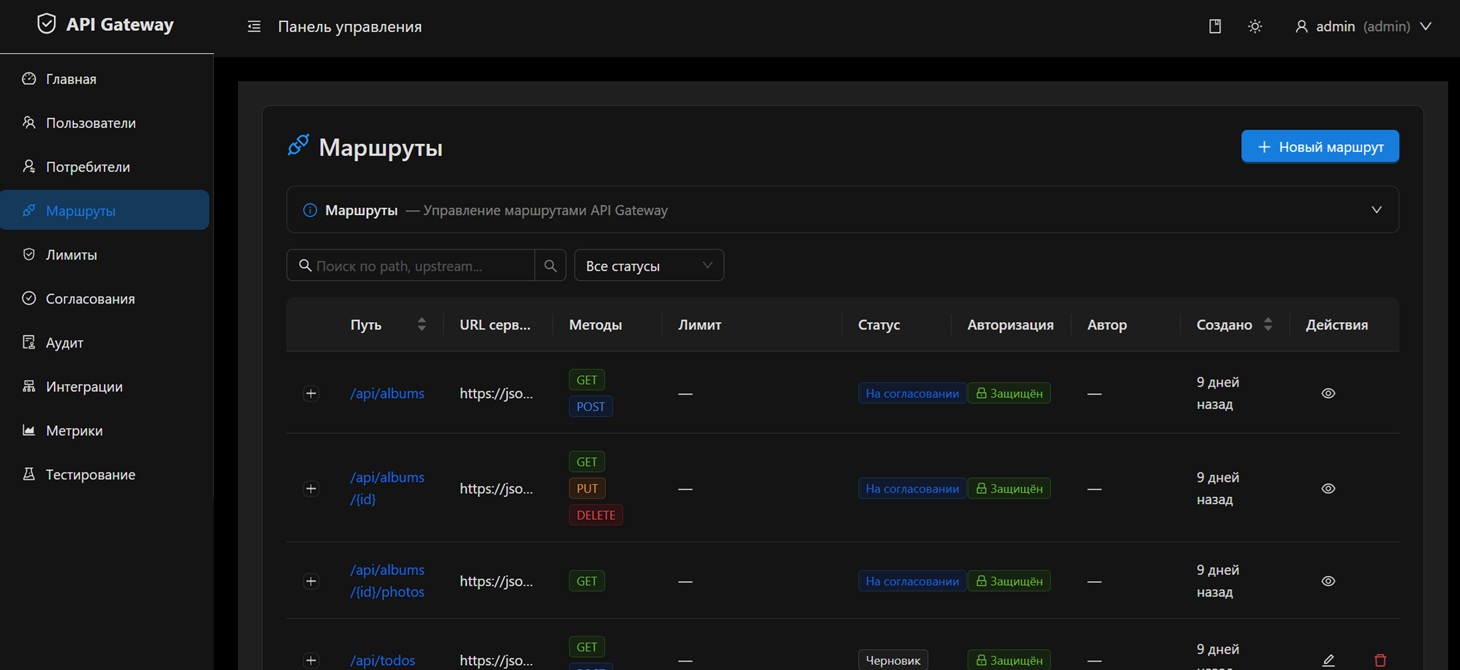This screenshot has width=1460, height=670.
Task: Toggle the sidebar with the hamburger icon
Action: pos(253,26)
